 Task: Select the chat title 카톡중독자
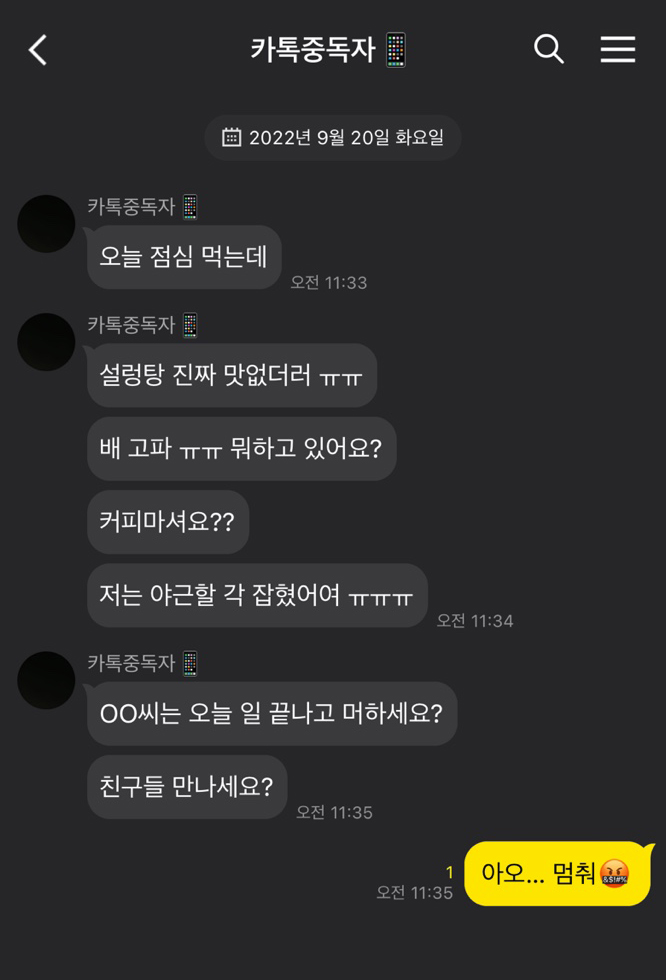coord(312,49)
